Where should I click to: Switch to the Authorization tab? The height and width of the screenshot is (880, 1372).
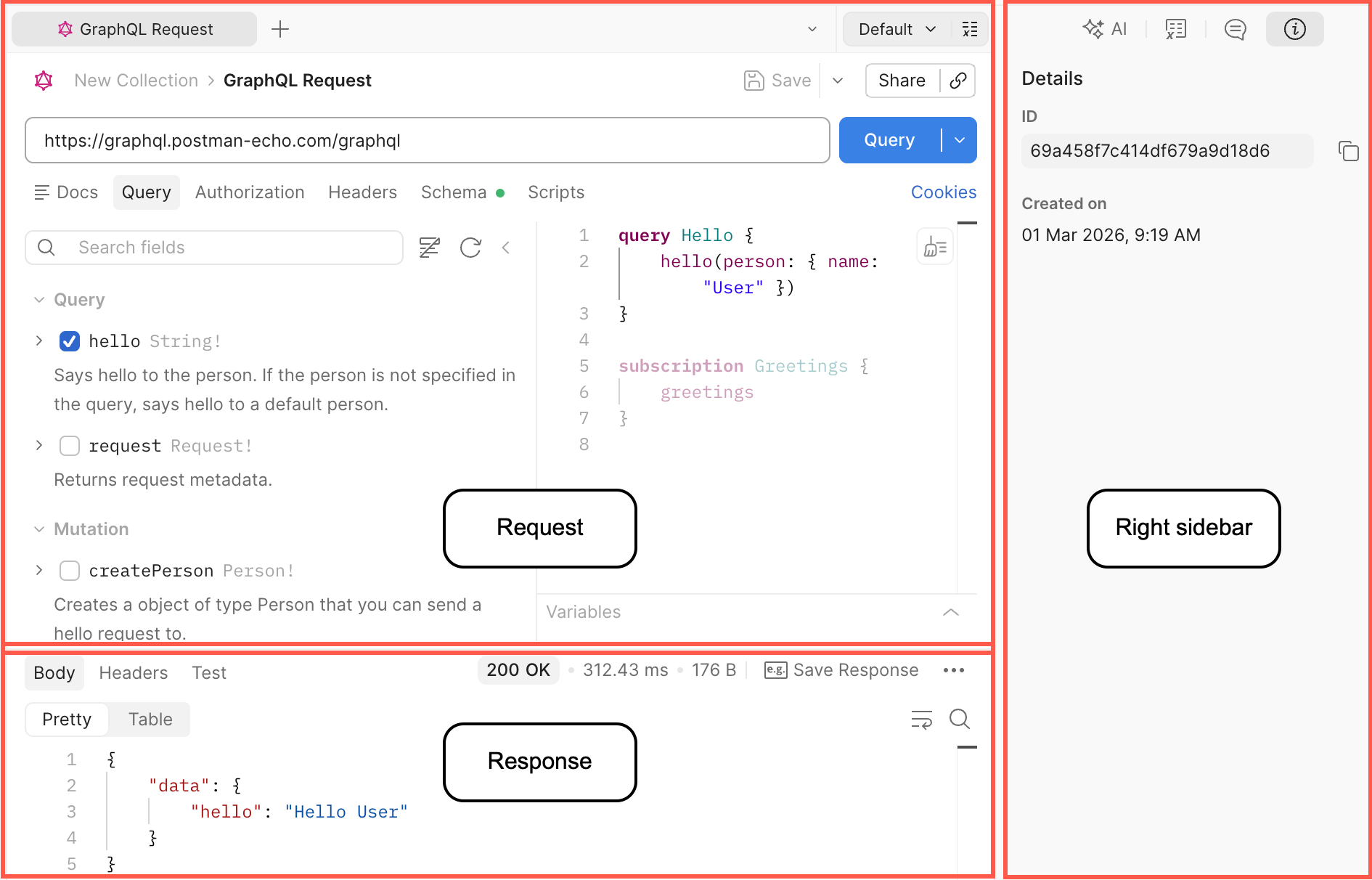[250, 192]
